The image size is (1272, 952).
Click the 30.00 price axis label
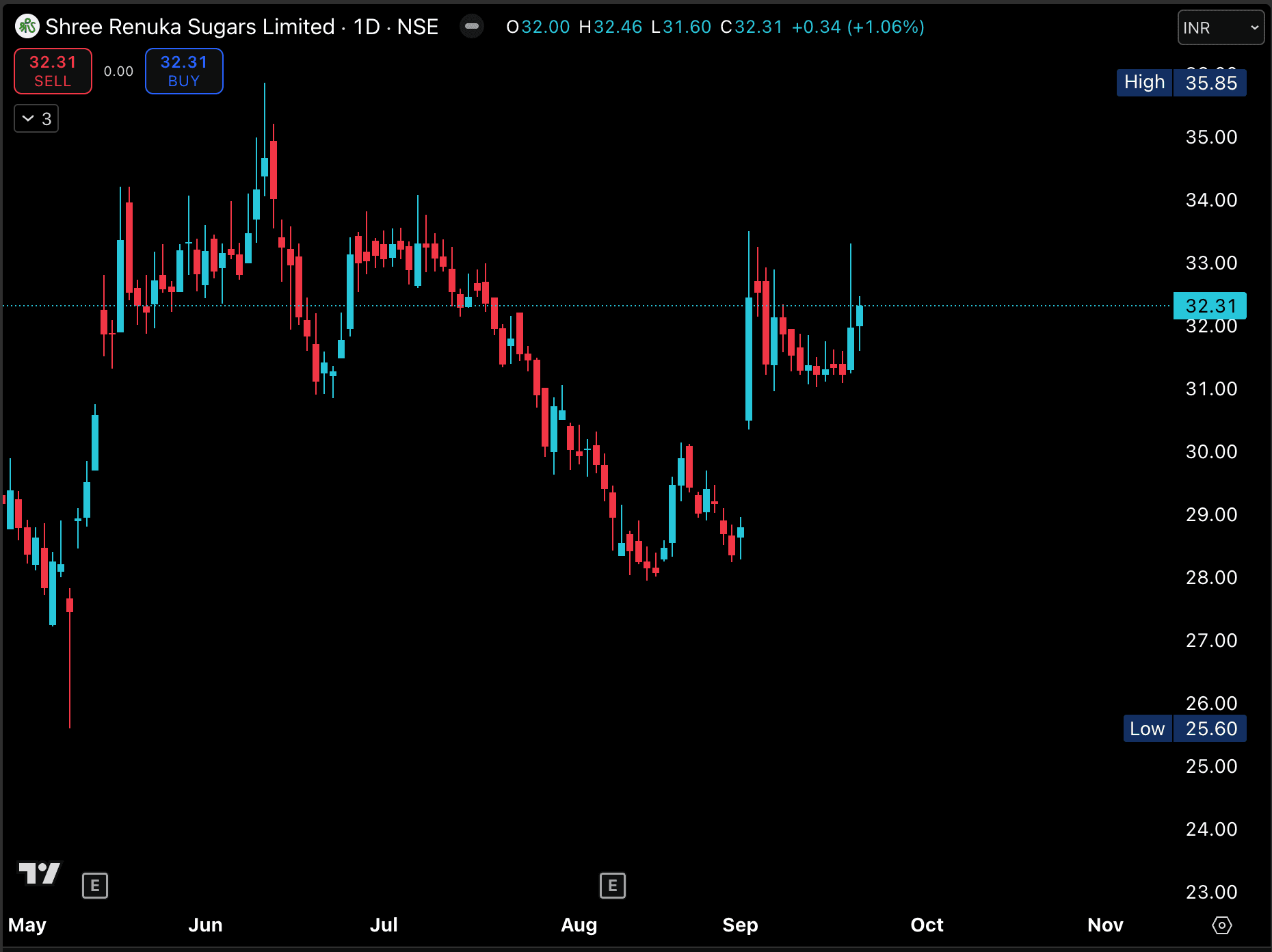(1211, 451)
